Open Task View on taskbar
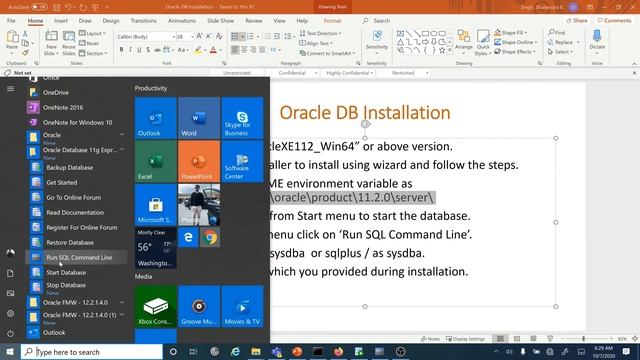The width and height of the screenshot is (640, 360). pos(193,351)
